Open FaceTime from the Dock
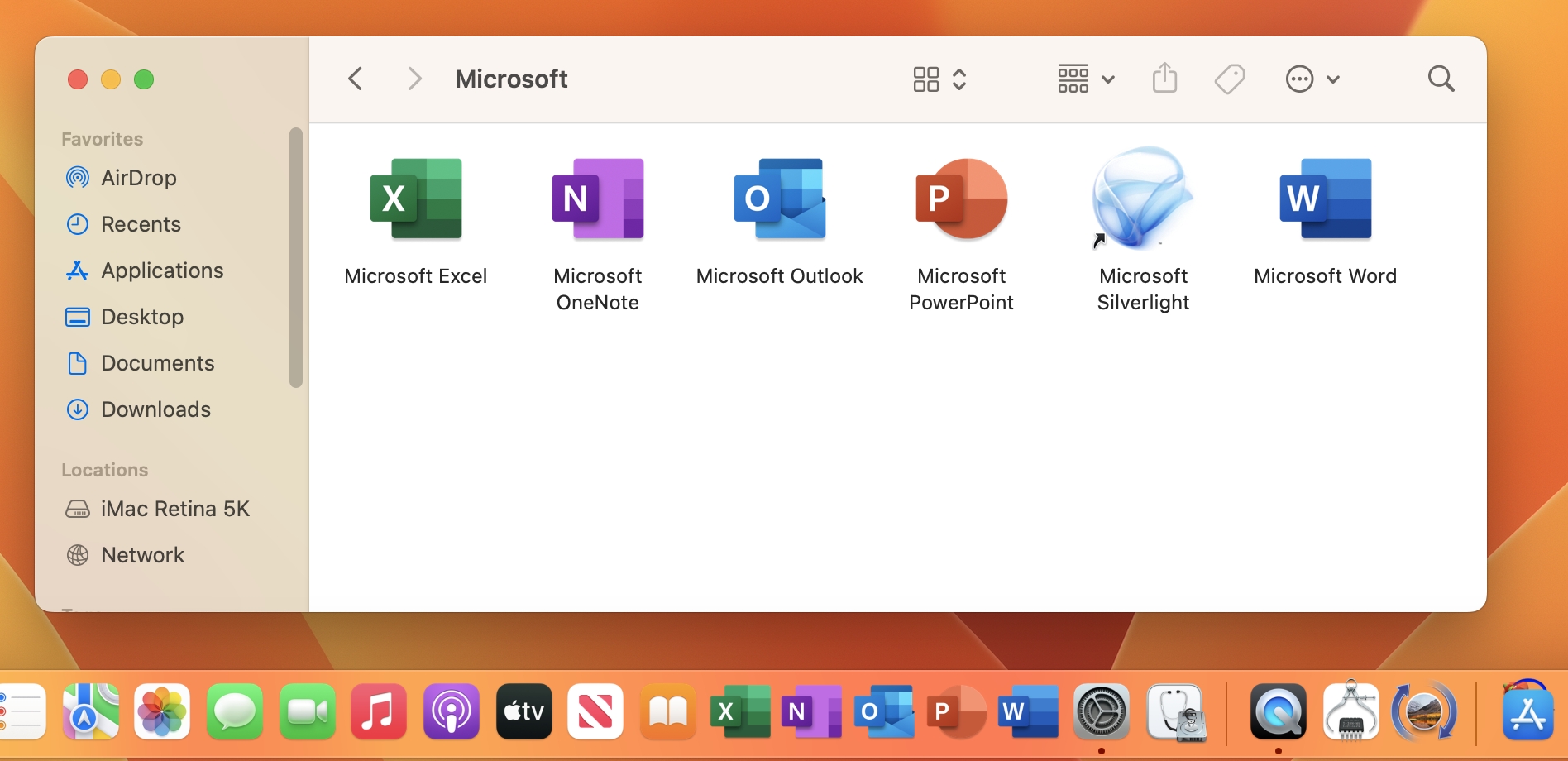Viewport: 1568px width, 761px height. coord(308,711)
